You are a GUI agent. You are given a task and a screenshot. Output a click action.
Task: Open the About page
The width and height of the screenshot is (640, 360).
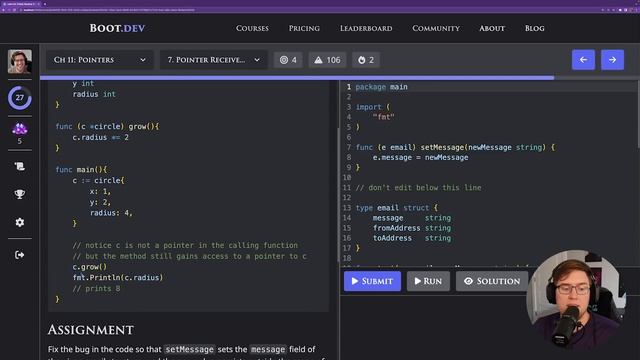tap(492, 28)
